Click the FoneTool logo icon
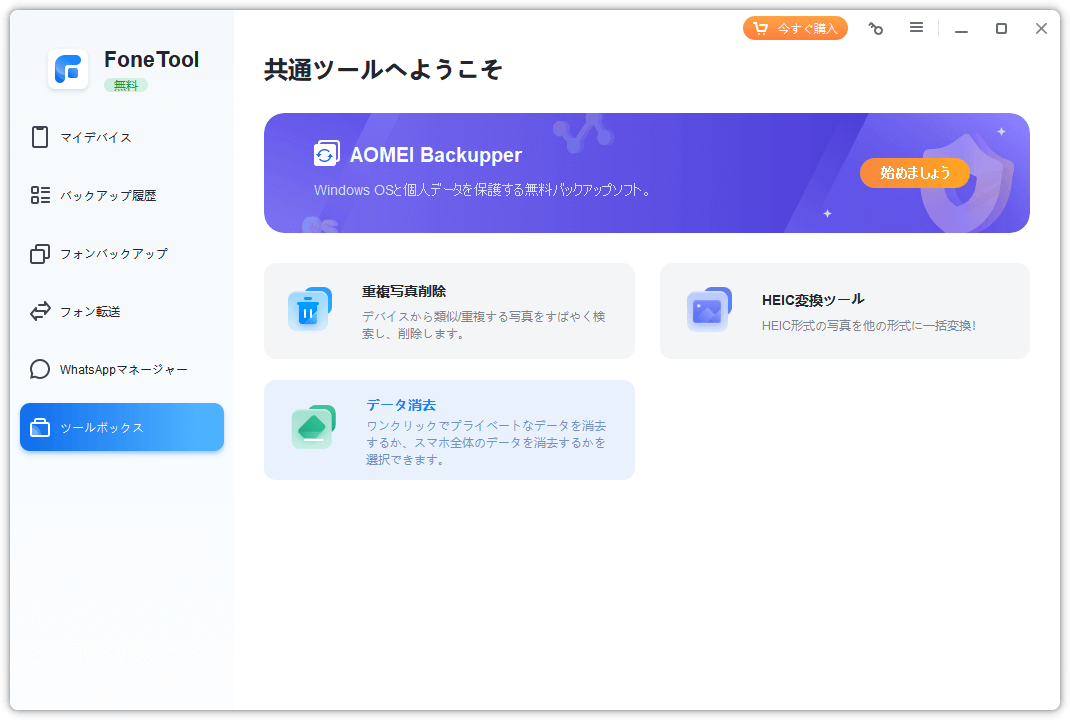 (68, 69)
